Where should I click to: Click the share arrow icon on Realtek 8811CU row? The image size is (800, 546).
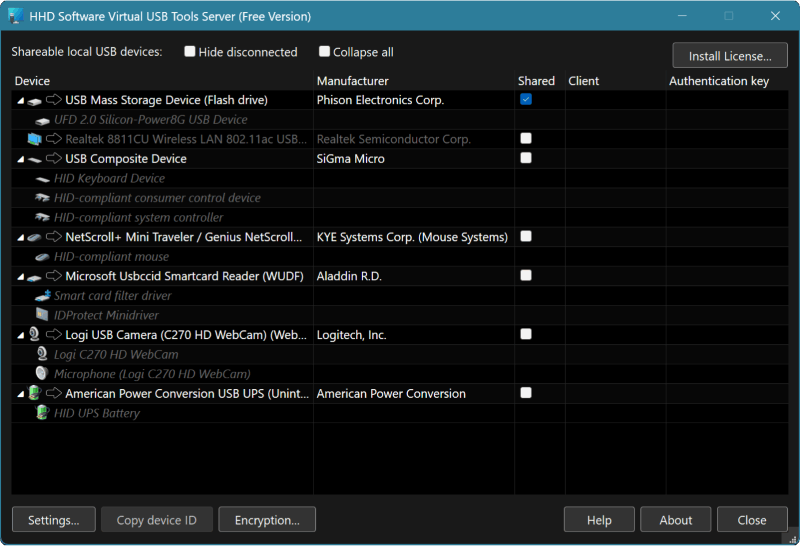[54, 139]
